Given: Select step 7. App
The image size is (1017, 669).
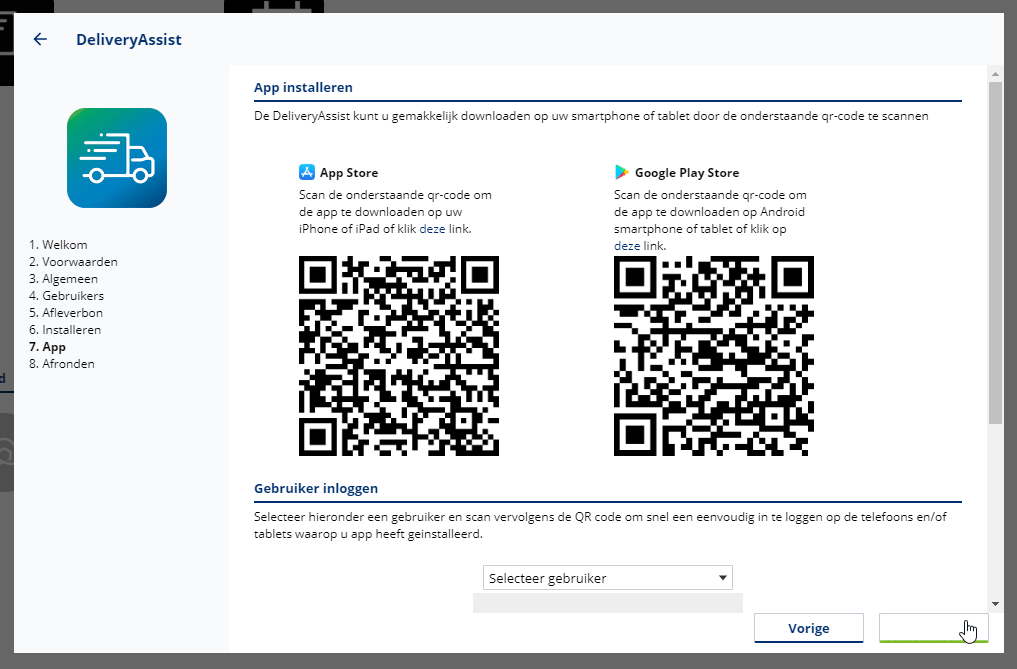Looking at the screenshot, I should [47, 347].
